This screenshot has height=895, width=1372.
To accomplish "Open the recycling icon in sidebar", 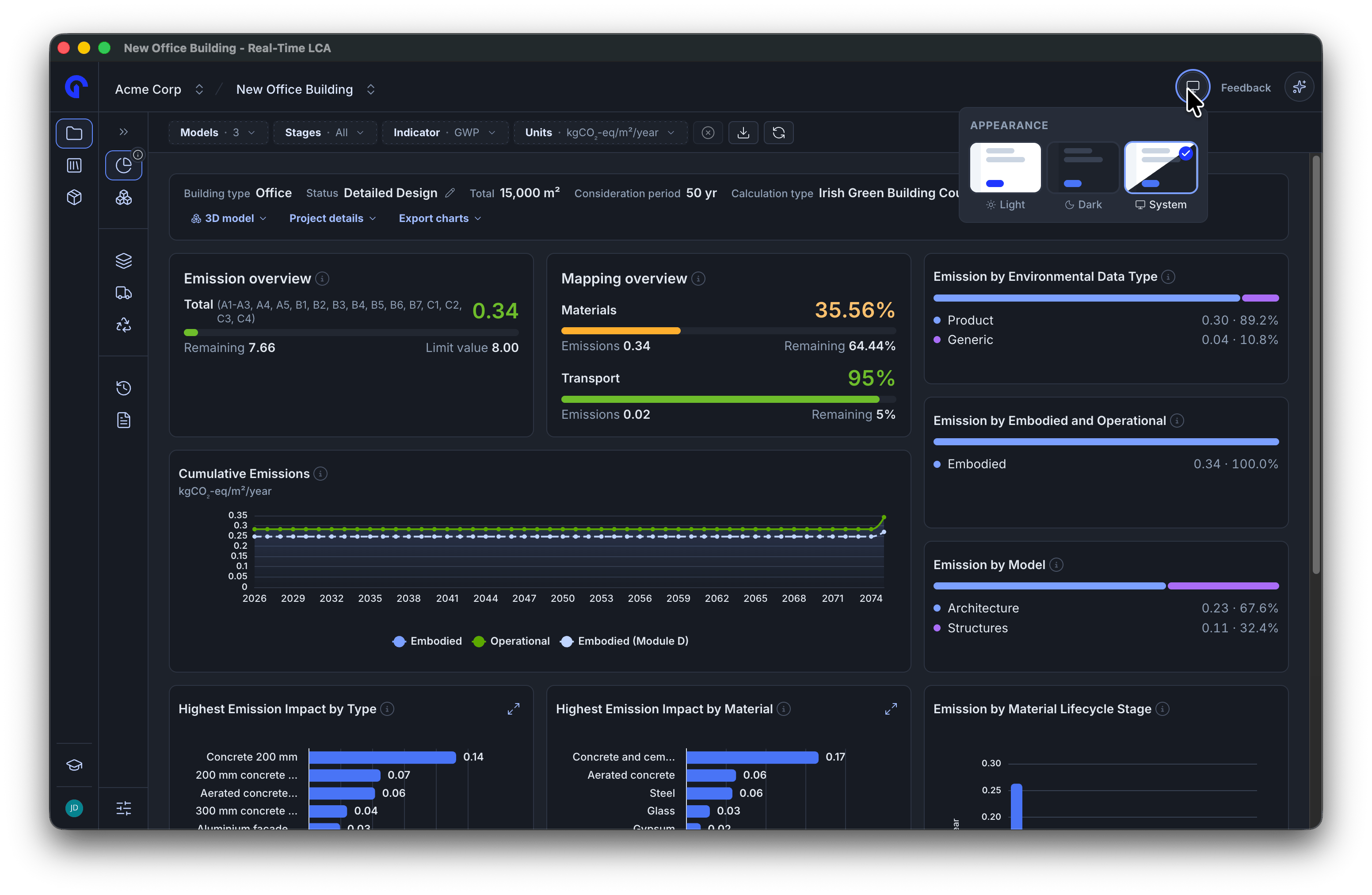I will [x=123, y=325].
